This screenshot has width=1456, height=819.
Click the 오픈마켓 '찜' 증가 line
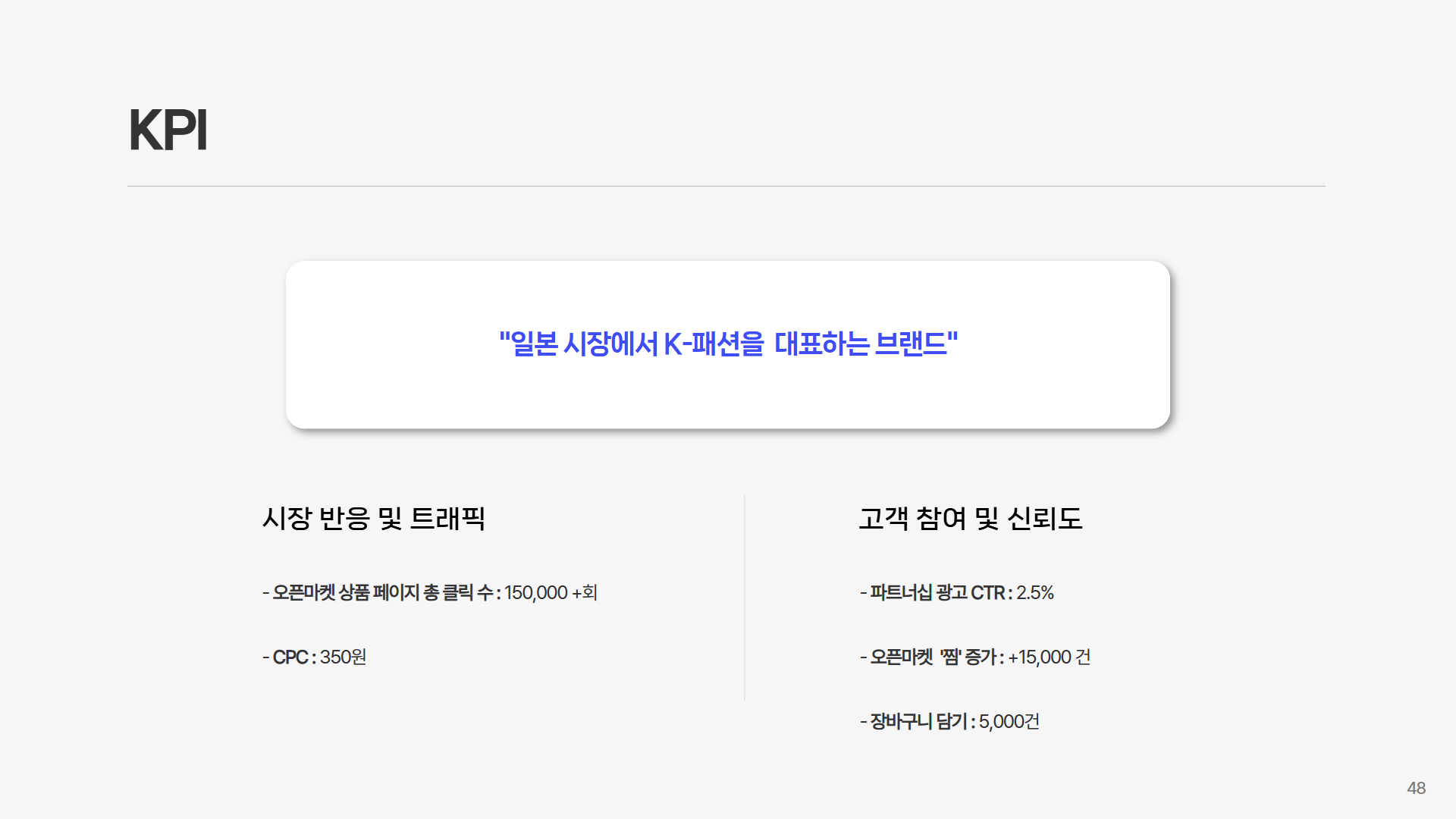point(976,657)
